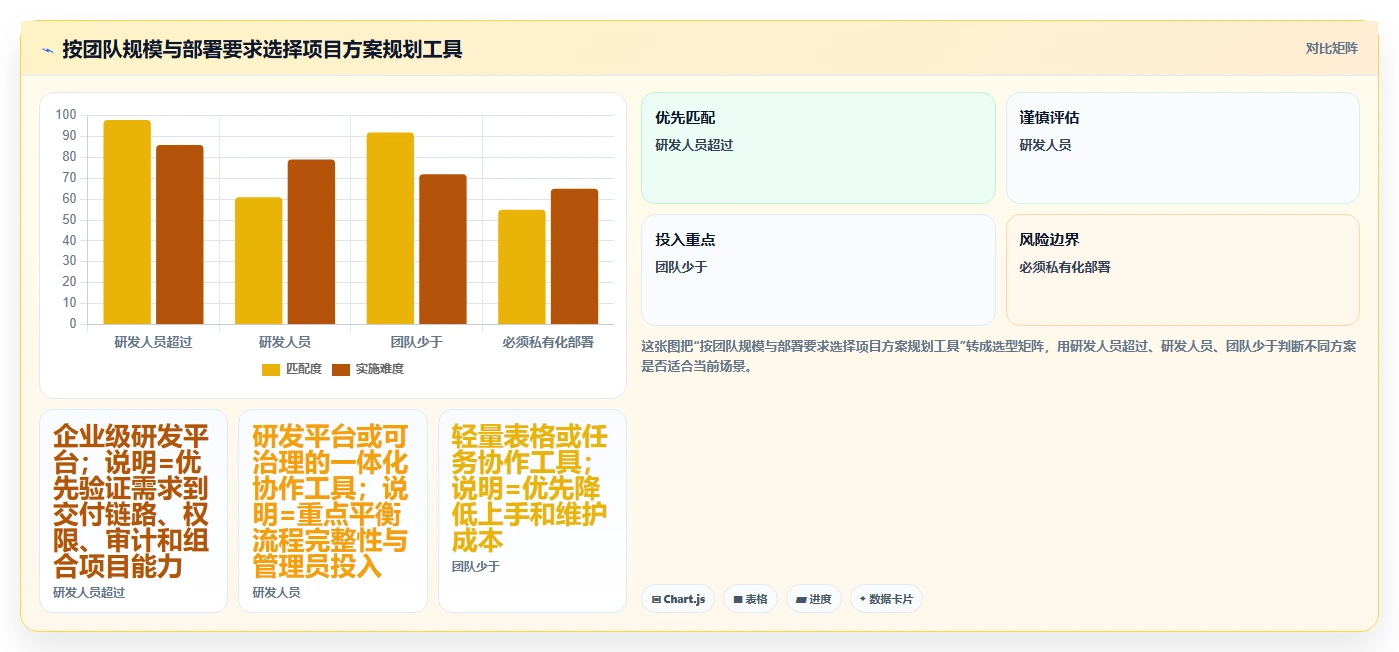Click the yellow 匹配度 bar for 研发人员
Viewport: 1399px width, 652px height.
tap(259, 261)
